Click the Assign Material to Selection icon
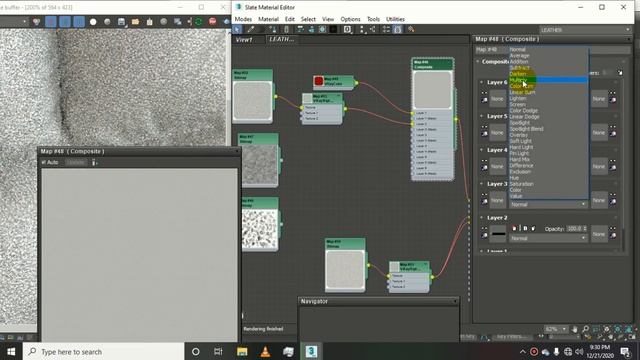This screenshot has width=640, height=360. point(273,29)
